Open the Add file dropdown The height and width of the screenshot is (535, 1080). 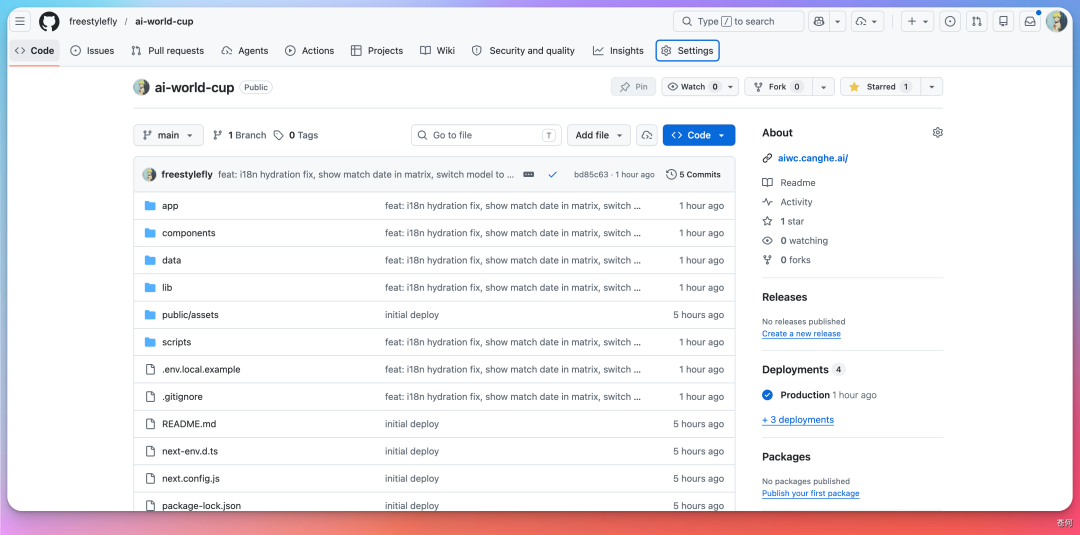(x=599, y=135)
